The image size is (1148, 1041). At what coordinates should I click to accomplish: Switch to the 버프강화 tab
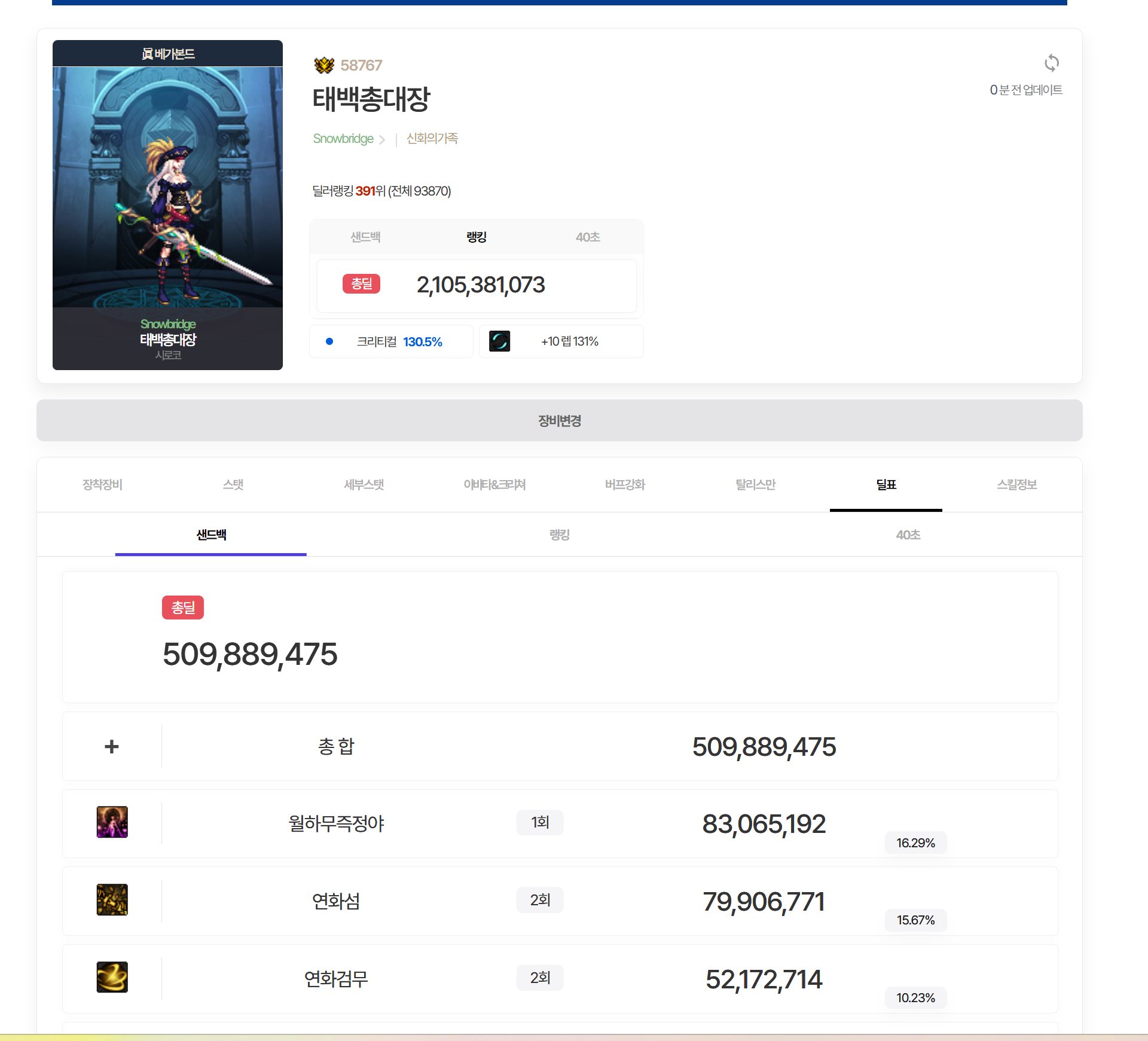pyautogui.click(x=625, y=484)
